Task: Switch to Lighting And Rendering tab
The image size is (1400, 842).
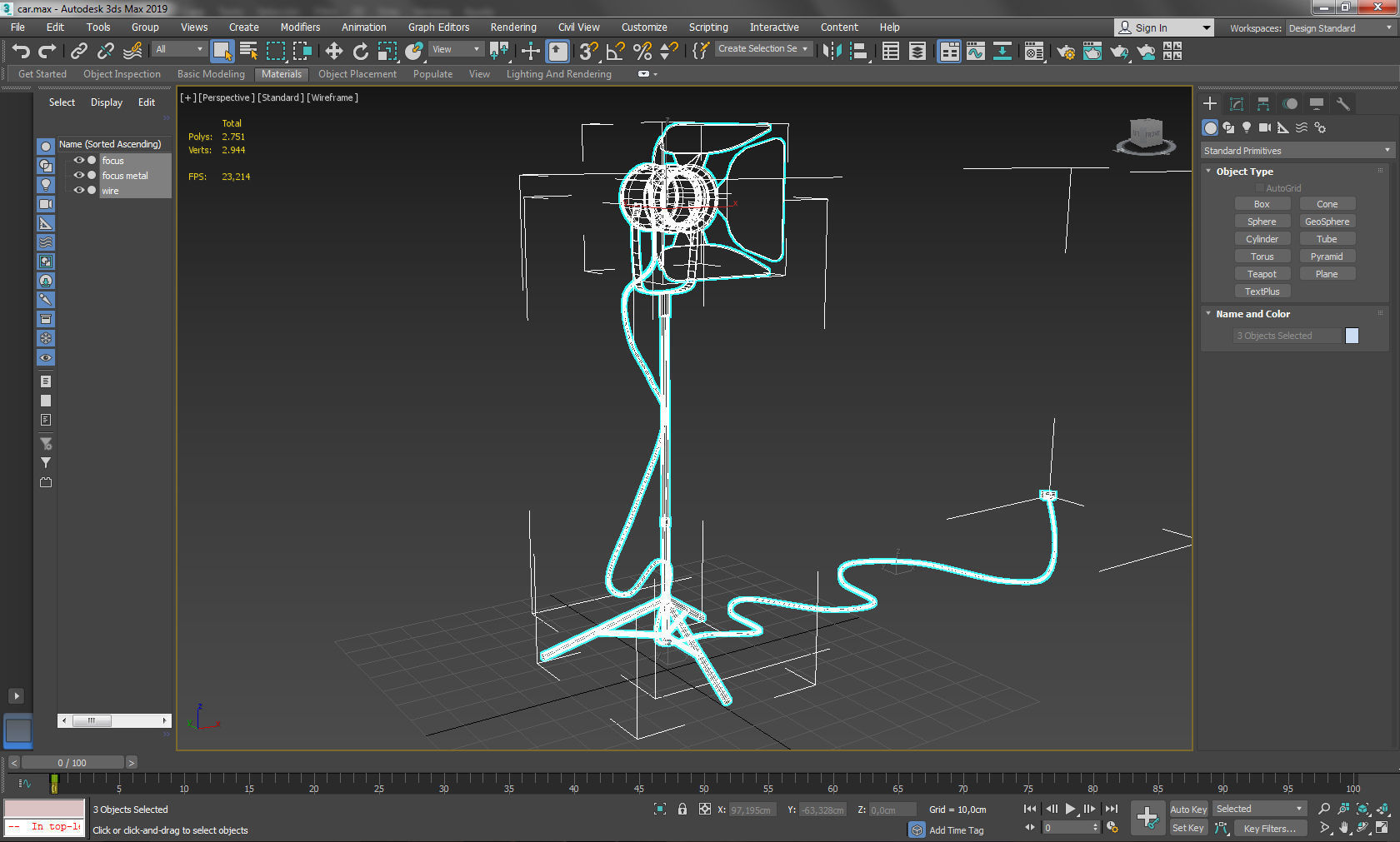Action: pyautogui.click(x=558, y=74)
